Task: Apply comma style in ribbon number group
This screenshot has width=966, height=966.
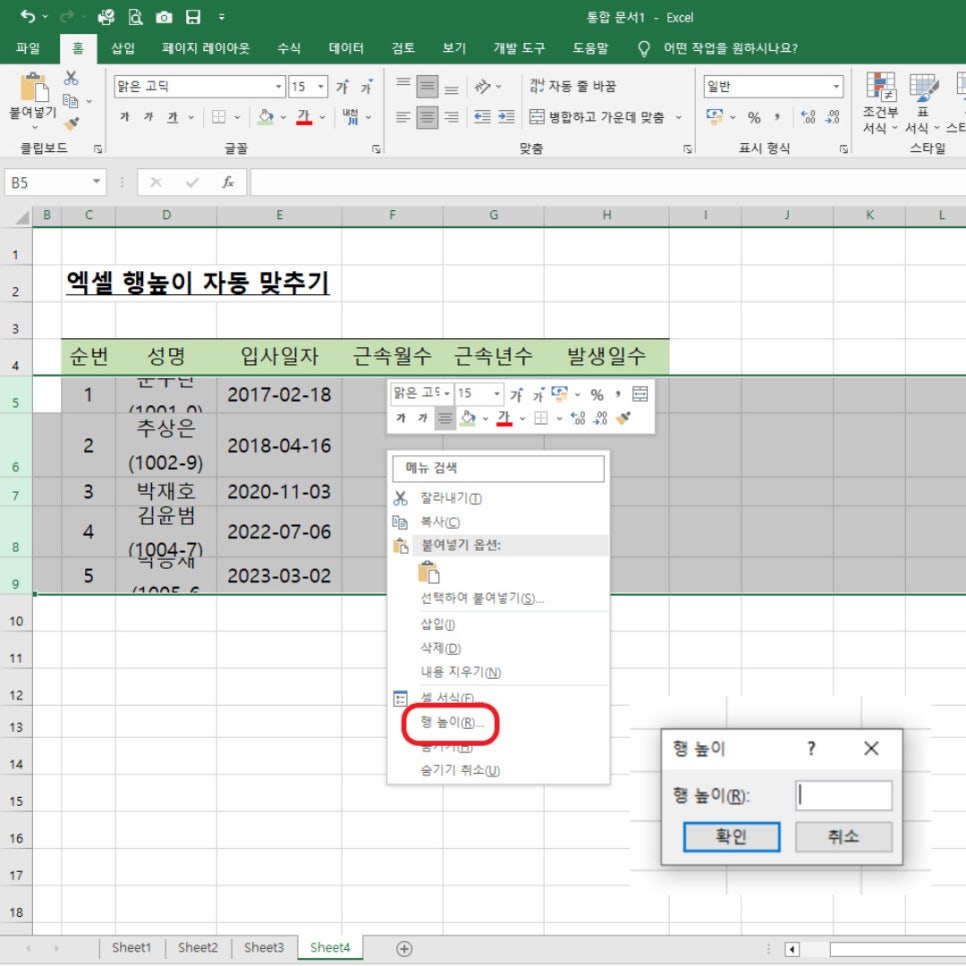Action: click(x=777, y=116)
